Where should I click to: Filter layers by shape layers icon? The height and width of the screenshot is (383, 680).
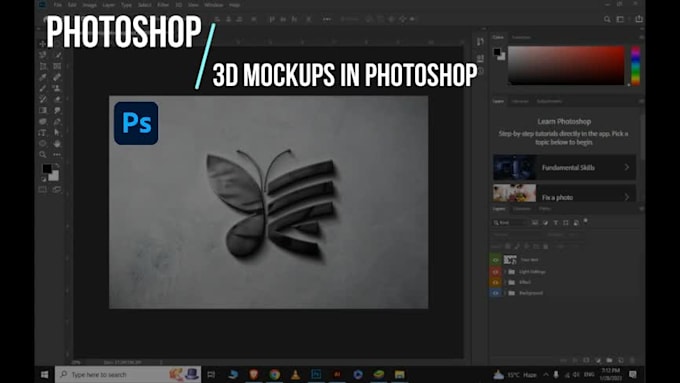[566, 223]
